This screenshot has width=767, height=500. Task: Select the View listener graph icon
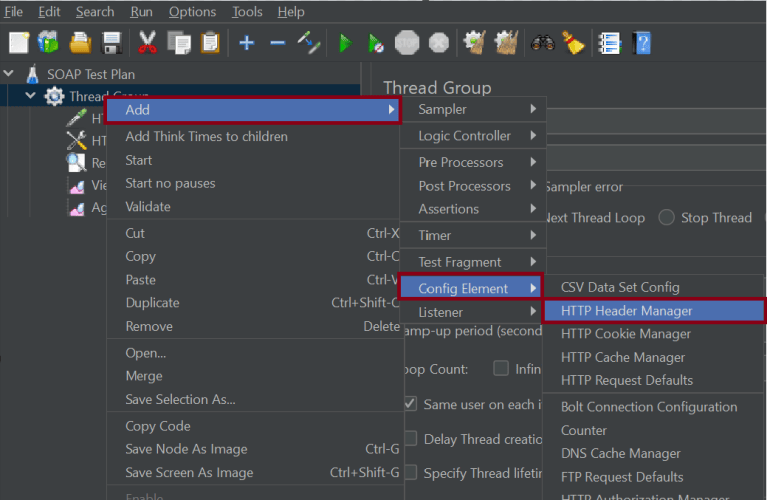[77, 186]
